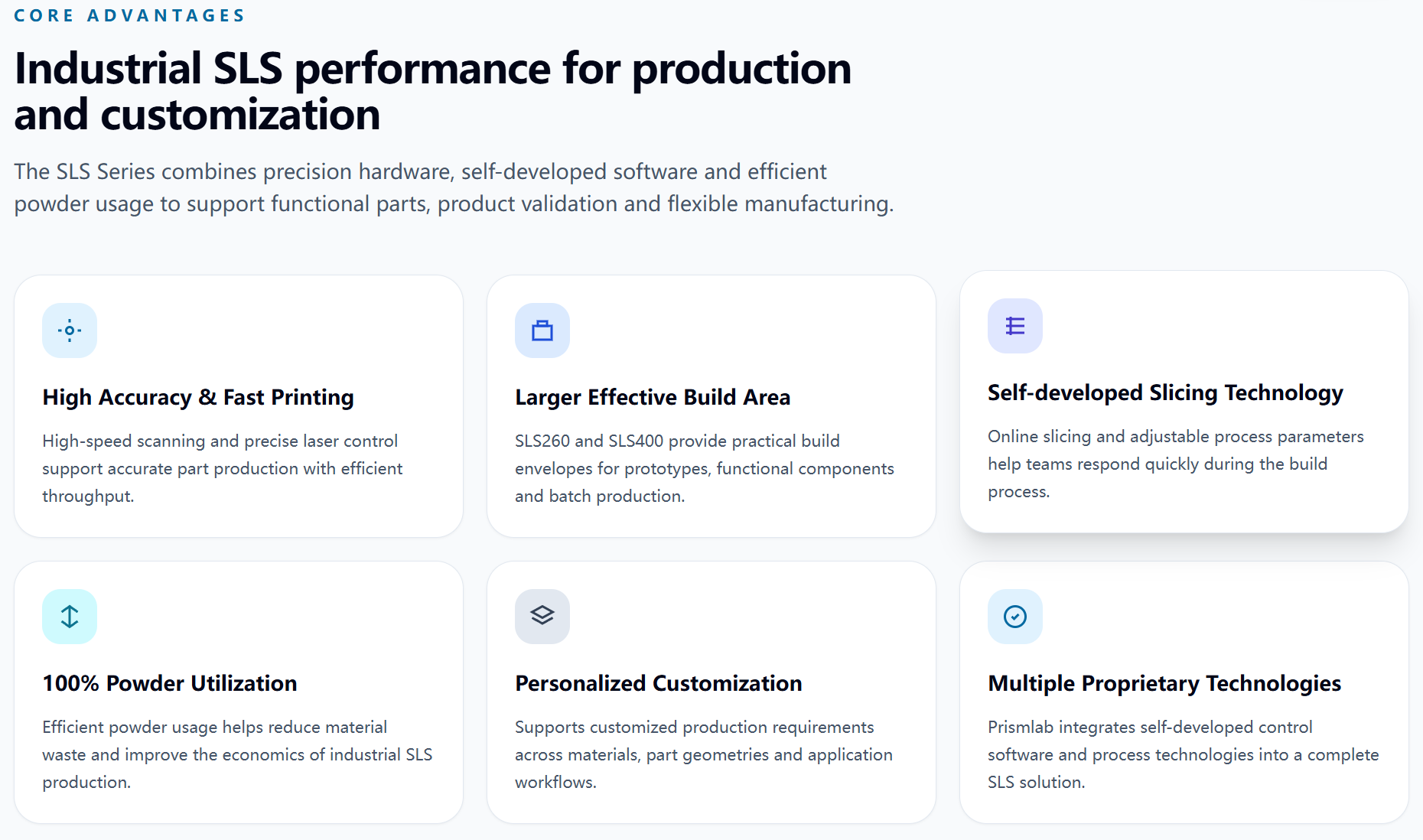Viewport: 1423px width, 840px height.
Task: Click the stacked layers customization icon
Action: coord(542,617)
